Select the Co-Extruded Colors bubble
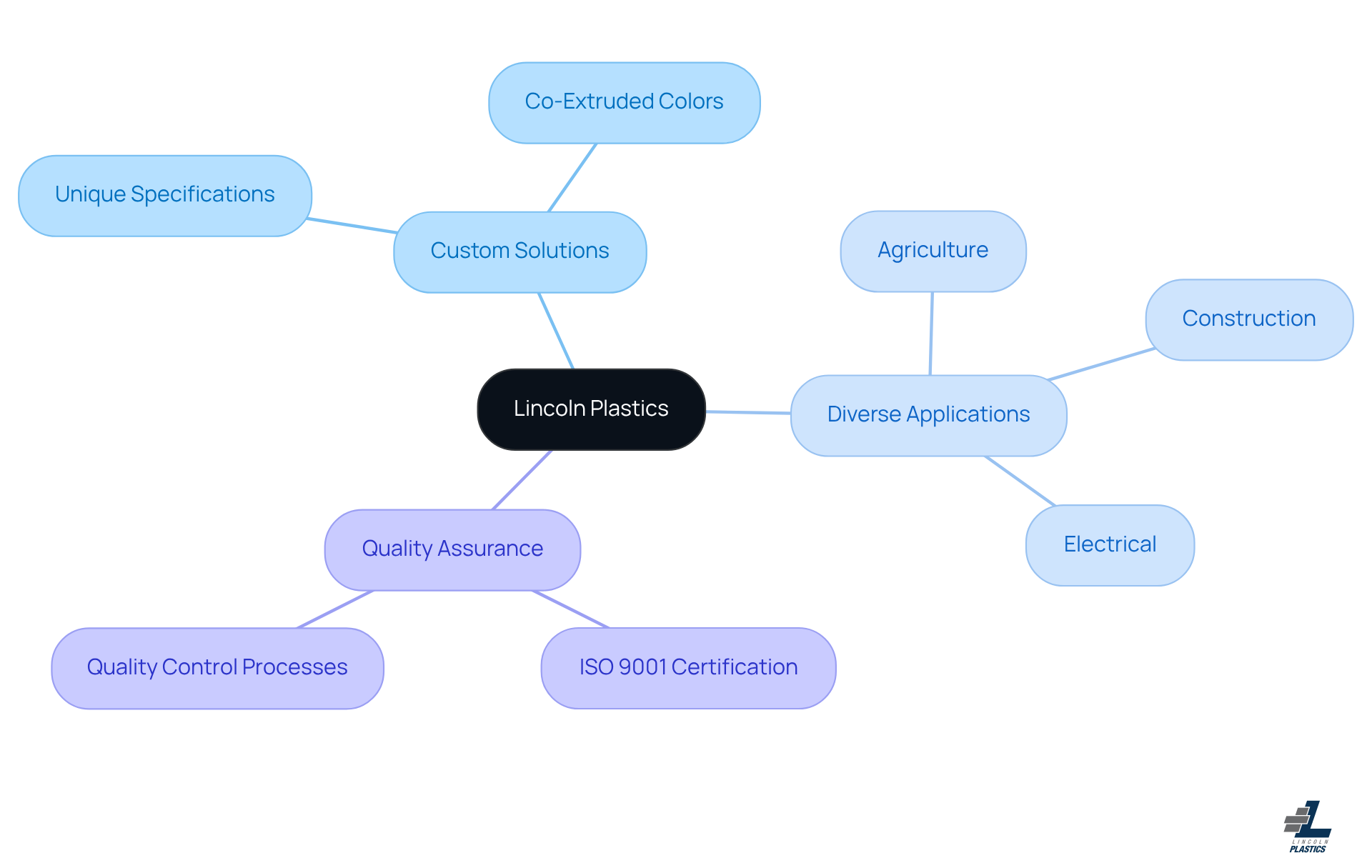 pyautogui.click(x=624, y=102)
